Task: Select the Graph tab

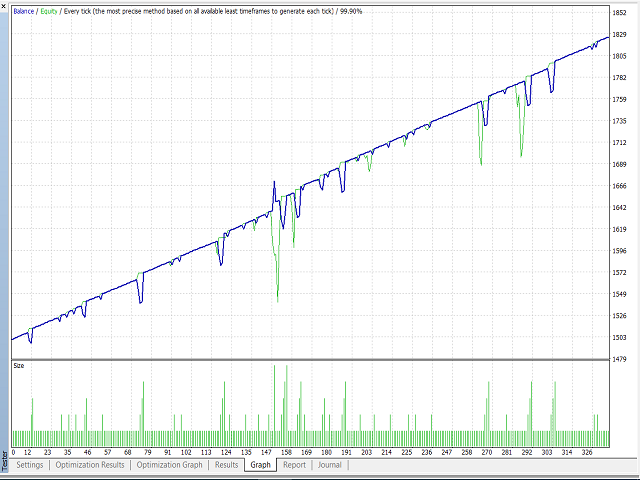Action: pos(260,465)
